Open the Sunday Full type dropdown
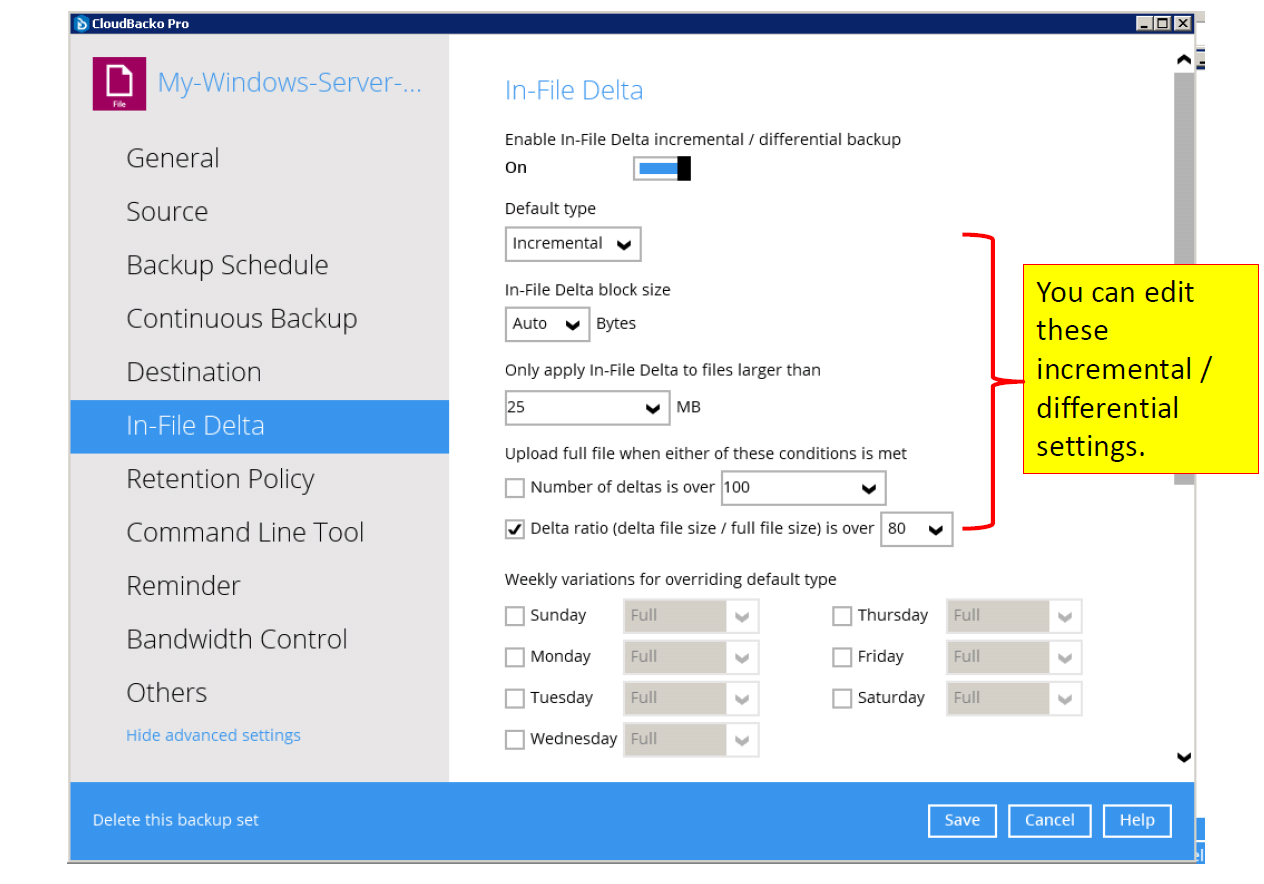Image resolution: width=1264 pixels, height=884 pixels. 691,616
